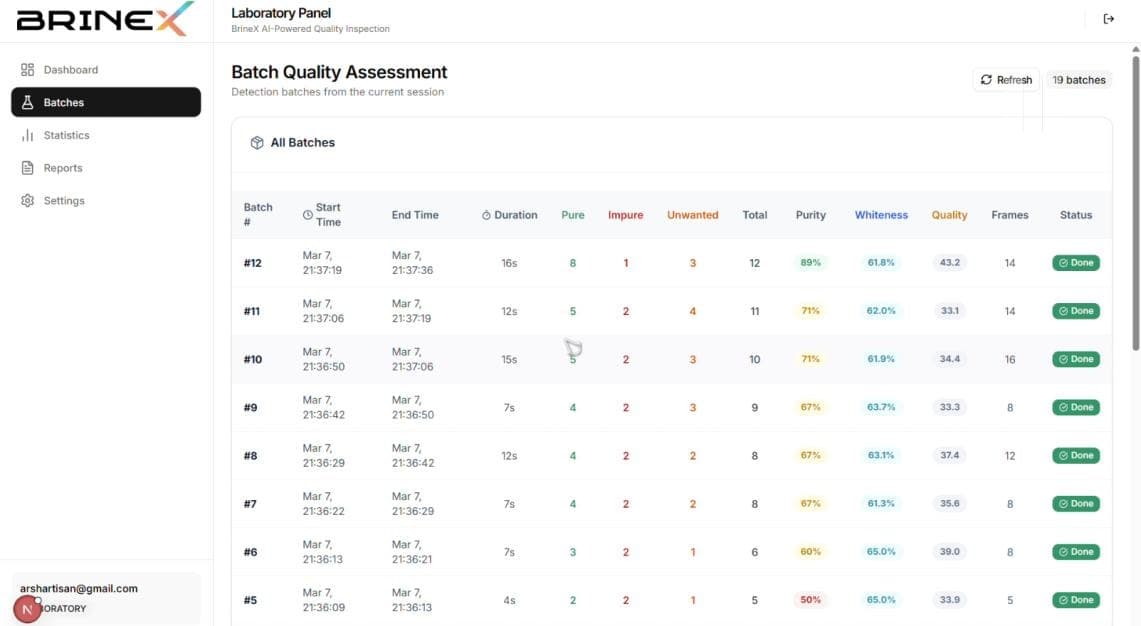1141x626 pixels.
Task: Click the Purity column header
Action: click(811, 215)
